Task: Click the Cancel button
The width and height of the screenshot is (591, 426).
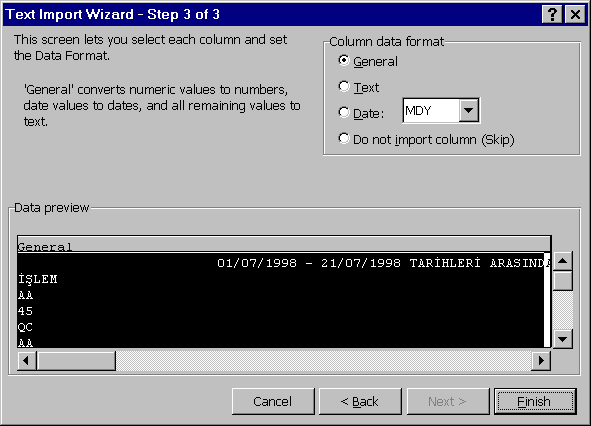Action: 273,401
